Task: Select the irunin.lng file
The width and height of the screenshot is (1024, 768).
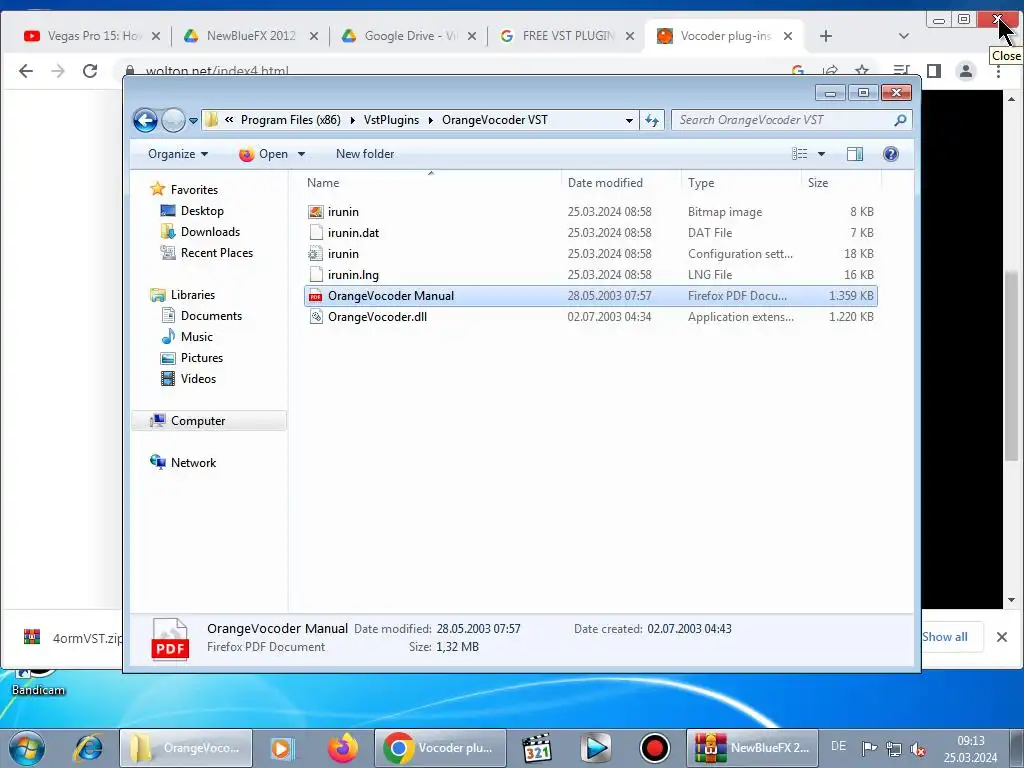Action: pos(590,274)
